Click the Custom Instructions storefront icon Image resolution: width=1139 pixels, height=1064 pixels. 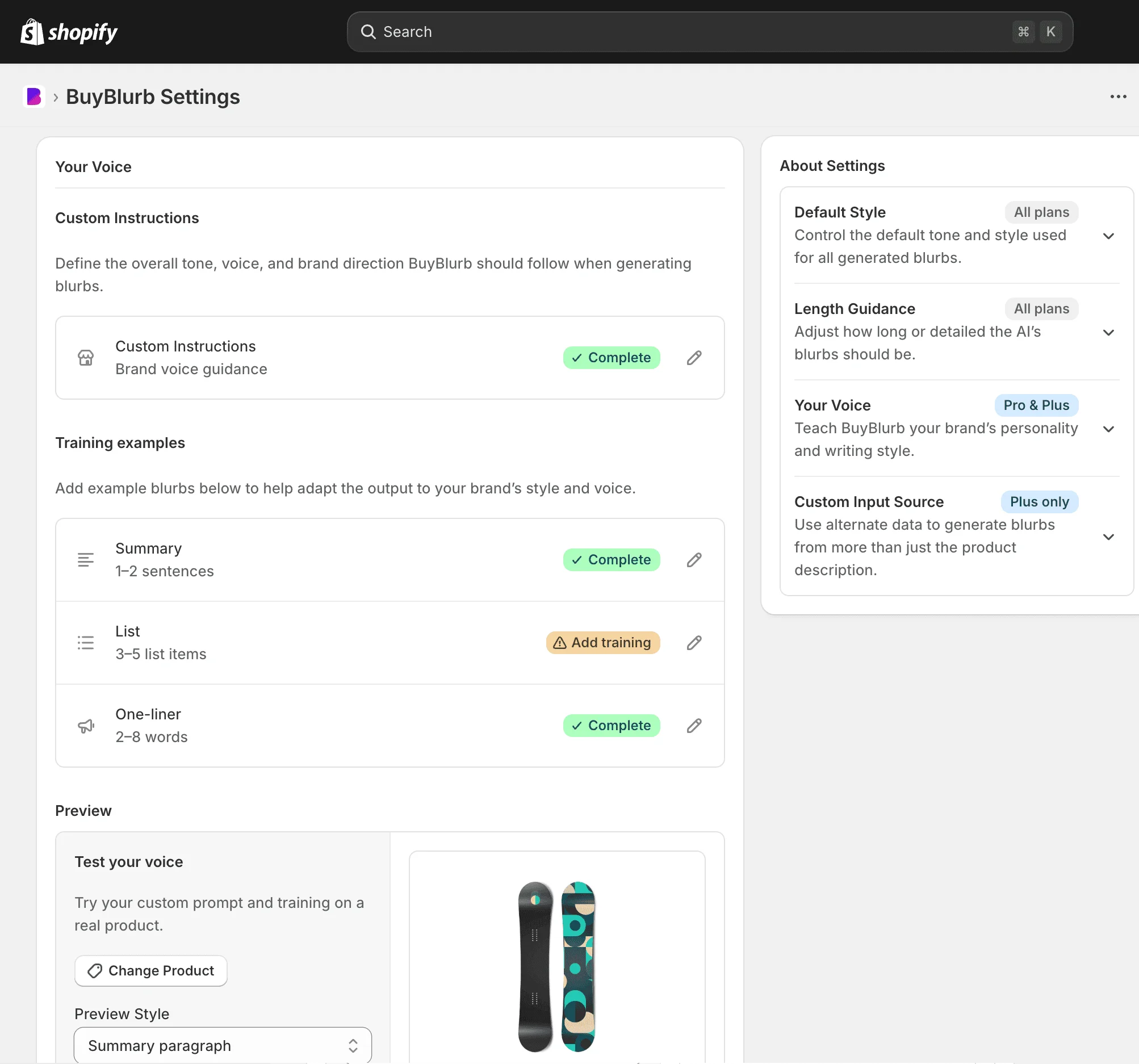tap(86, 358)
